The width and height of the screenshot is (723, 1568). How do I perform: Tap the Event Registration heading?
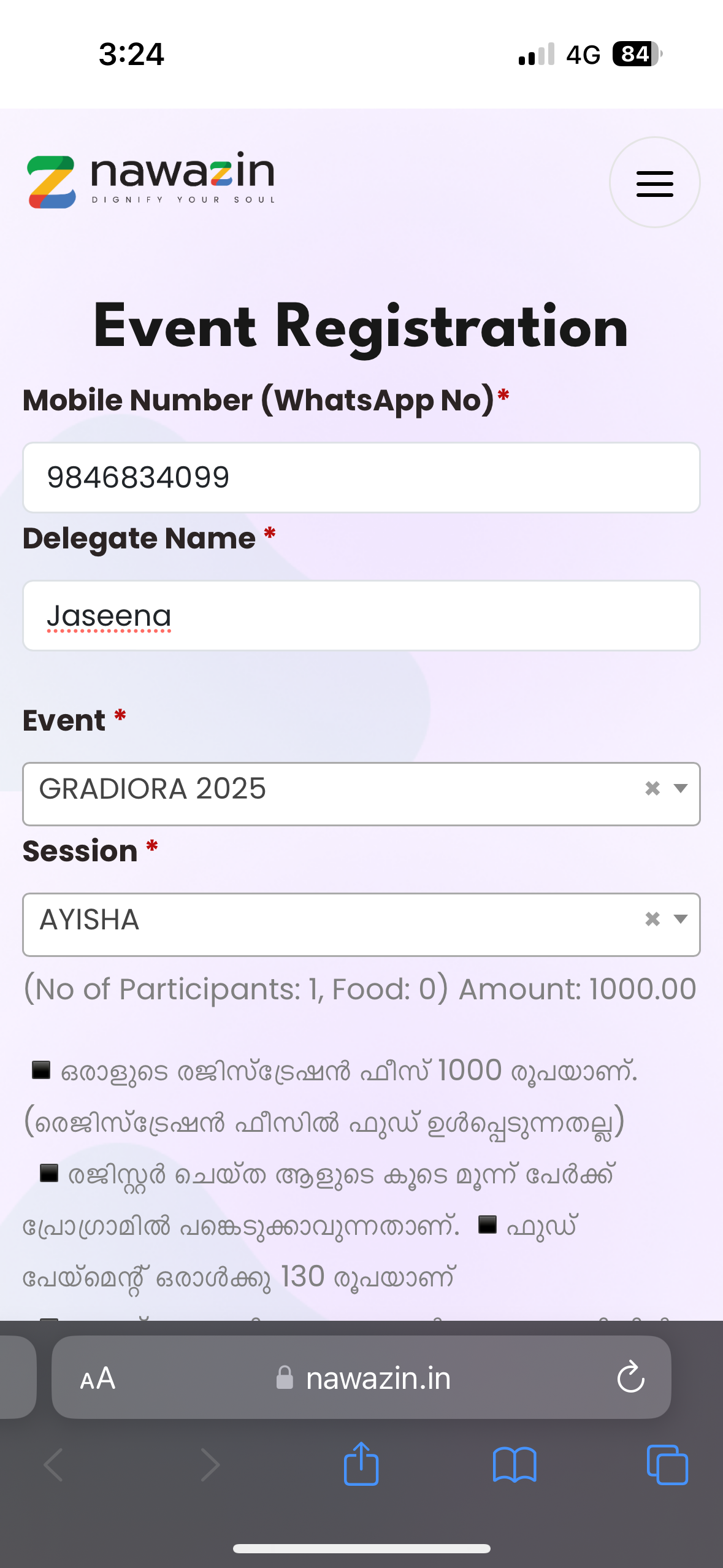[x=361, y=327]
